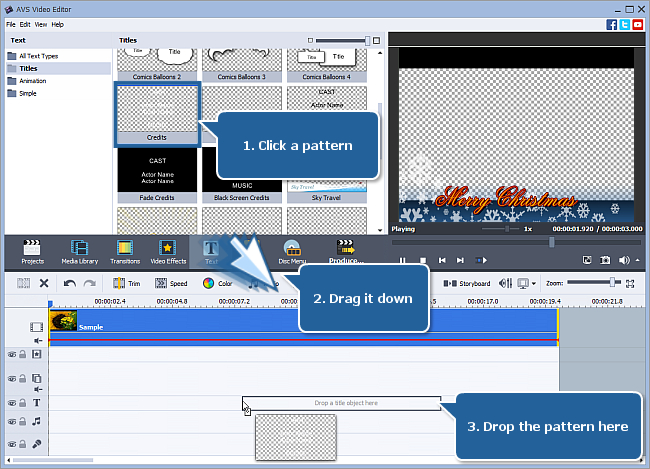Open the preview display dropdown arrow
The image size is (650, 469).
[534, 284]
